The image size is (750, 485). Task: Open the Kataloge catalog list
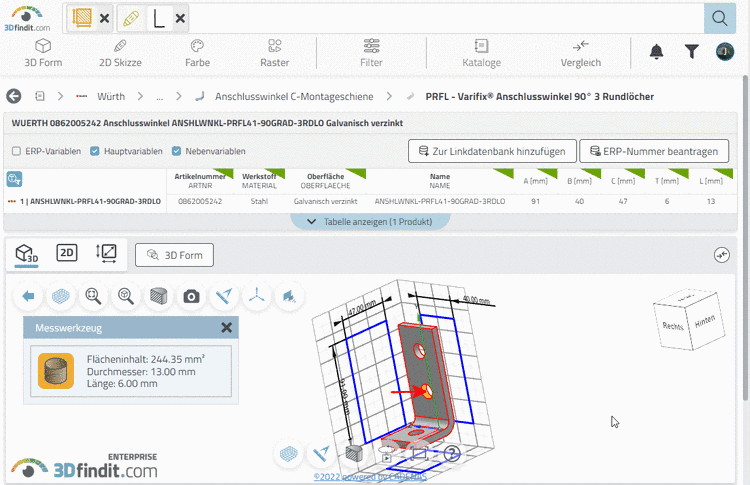click(x=481, y=53)
